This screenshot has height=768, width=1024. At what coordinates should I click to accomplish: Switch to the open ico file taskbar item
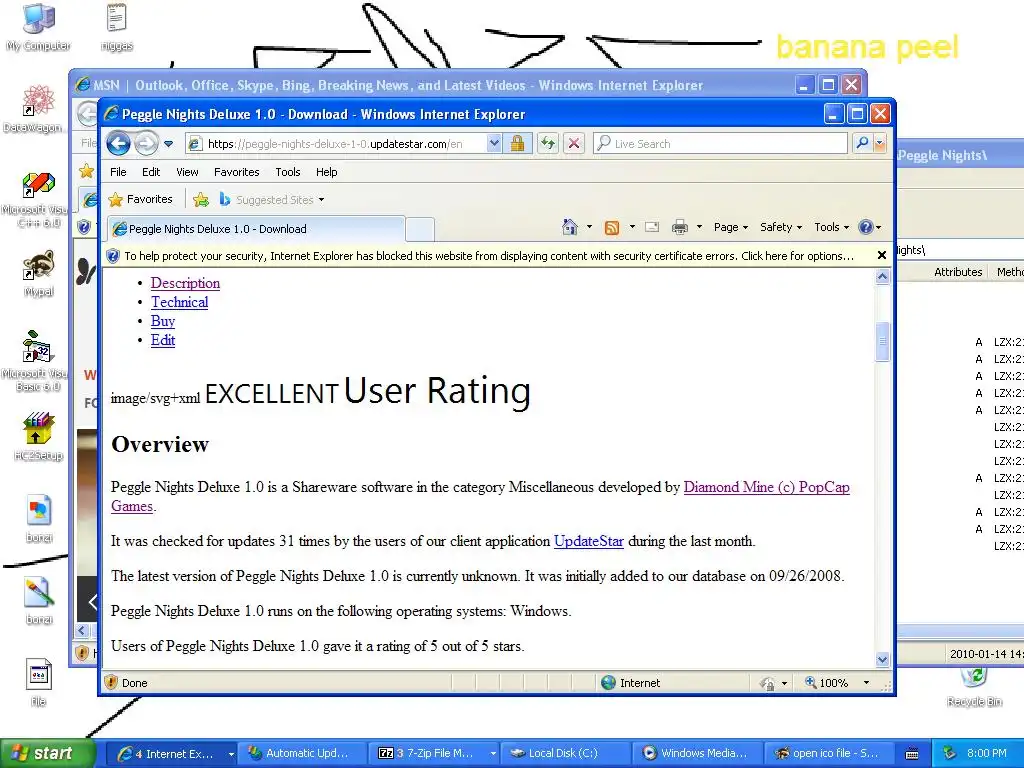tap(827, 754)
